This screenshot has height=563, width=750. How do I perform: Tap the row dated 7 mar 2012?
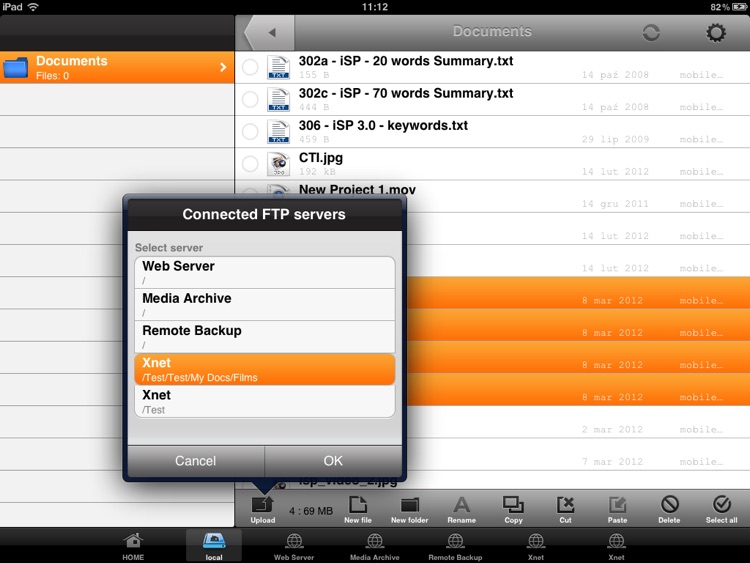point(578,454)
